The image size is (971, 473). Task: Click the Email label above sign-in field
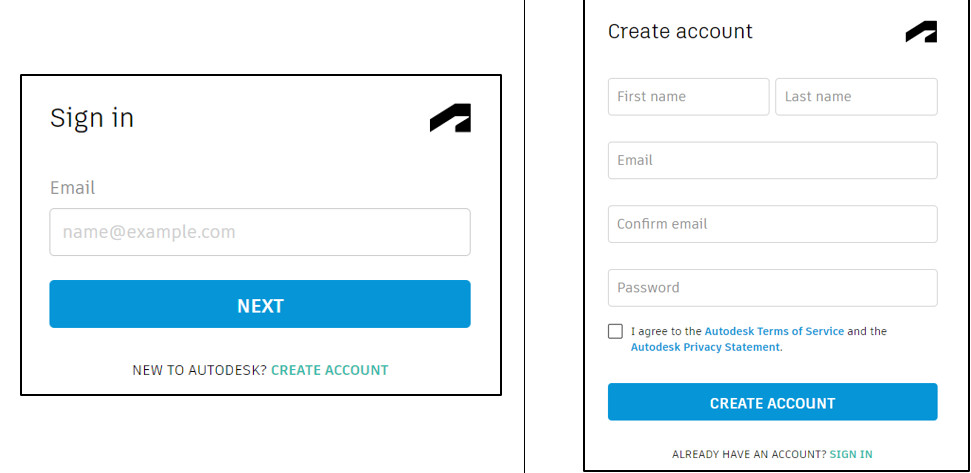(x=72, y=188)
